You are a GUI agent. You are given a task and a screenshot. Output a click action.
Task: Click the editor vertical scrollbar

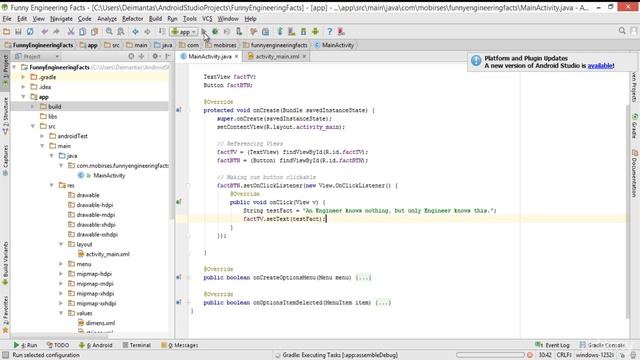628,211
